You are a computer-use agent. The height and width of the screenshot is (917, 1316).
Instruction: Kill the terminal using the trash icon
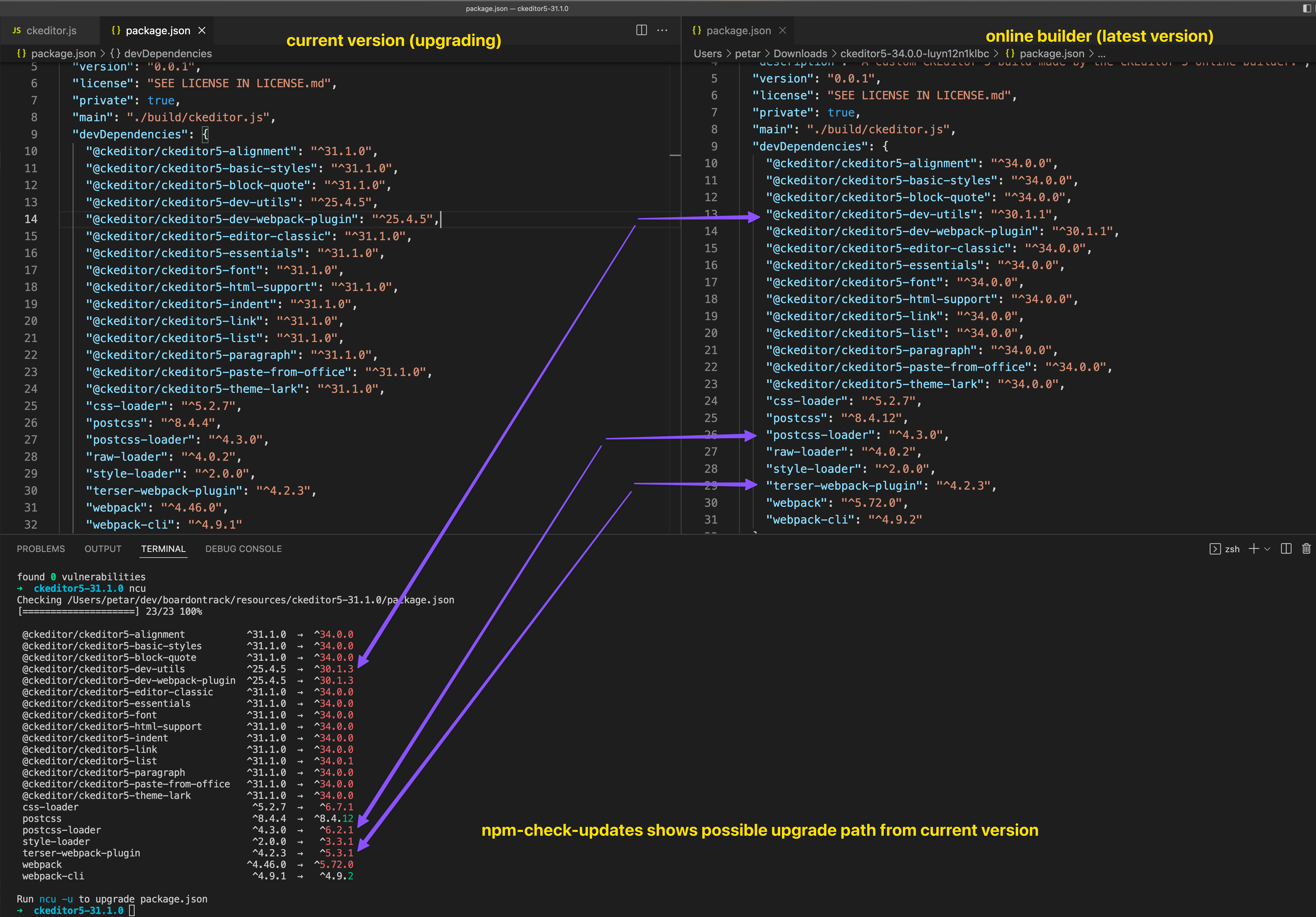tap(1307, 549)
